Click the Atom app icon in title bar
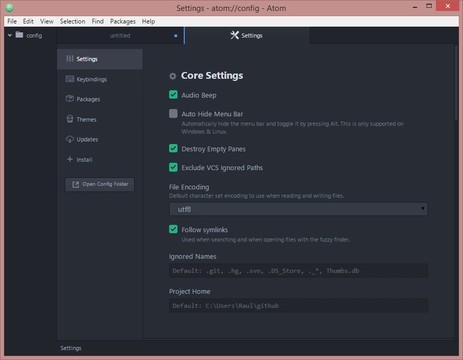This screenshot has width=463, height=360. (9, 8)
